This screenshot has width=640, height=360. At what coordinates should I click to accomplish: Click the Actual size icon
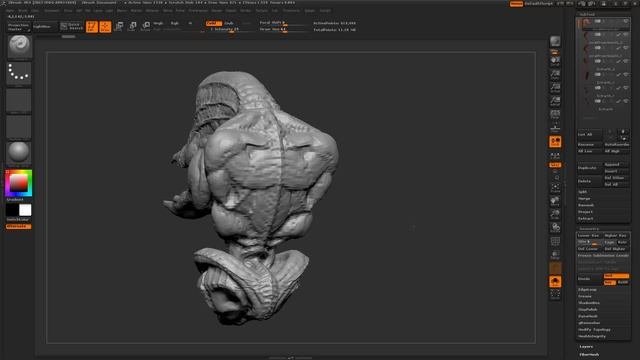[555, 88]
